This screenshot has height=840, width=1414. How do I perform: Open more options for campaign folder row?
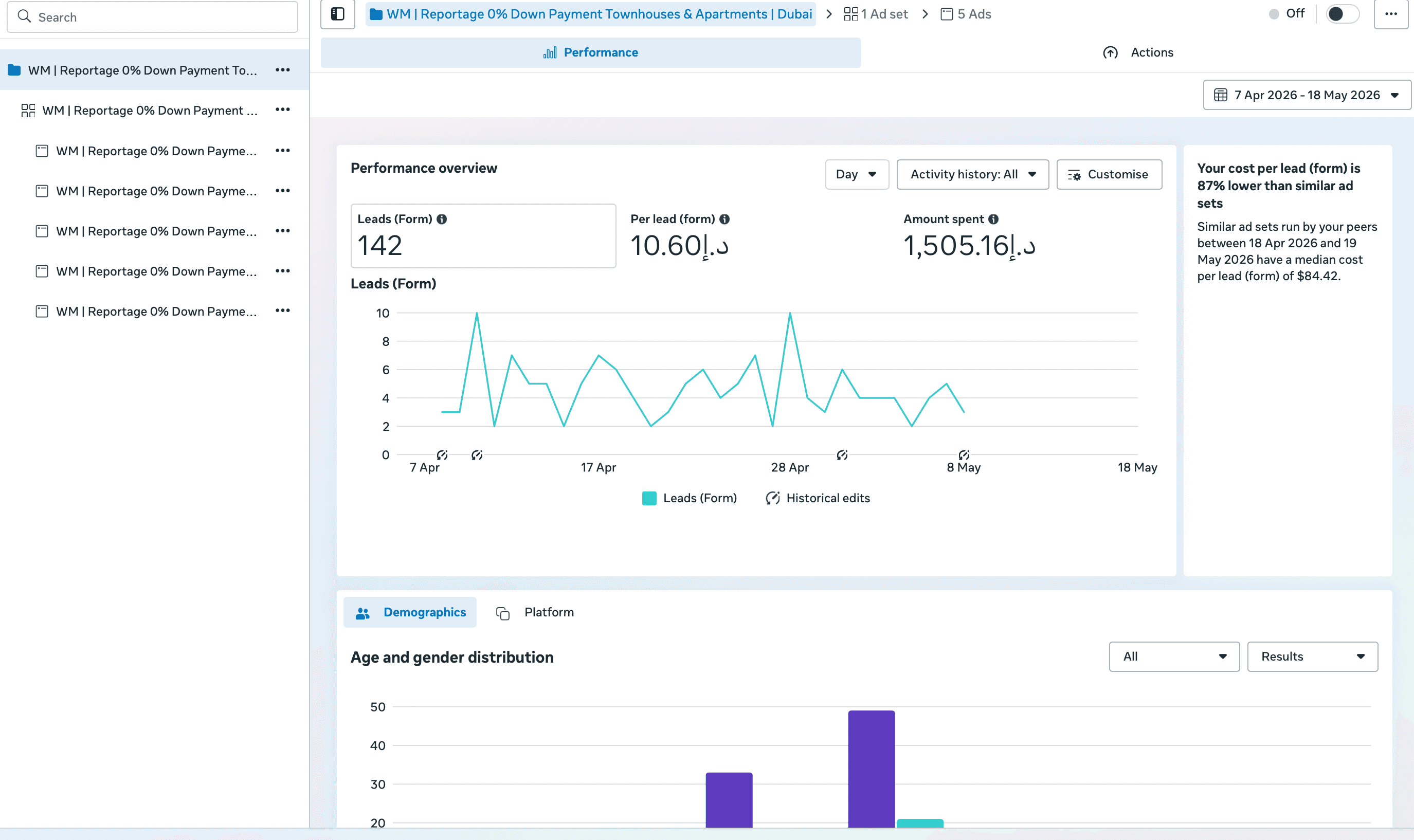[x=282, y=69]
